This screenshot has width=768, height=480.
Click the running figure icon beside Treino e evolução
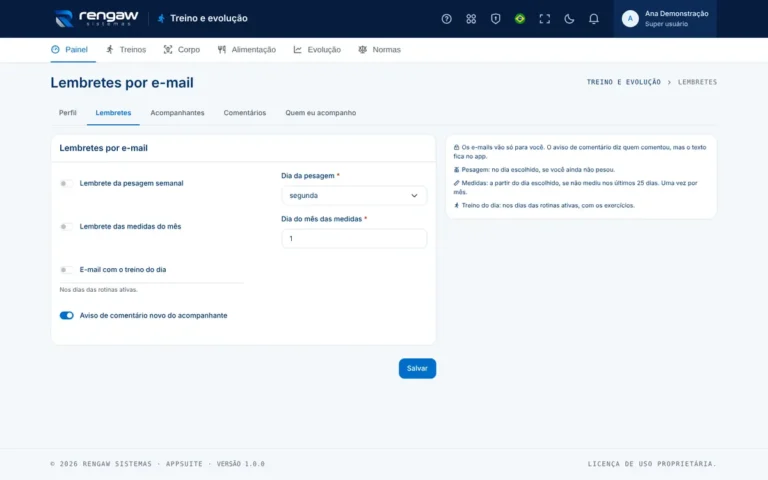(161, 19)
